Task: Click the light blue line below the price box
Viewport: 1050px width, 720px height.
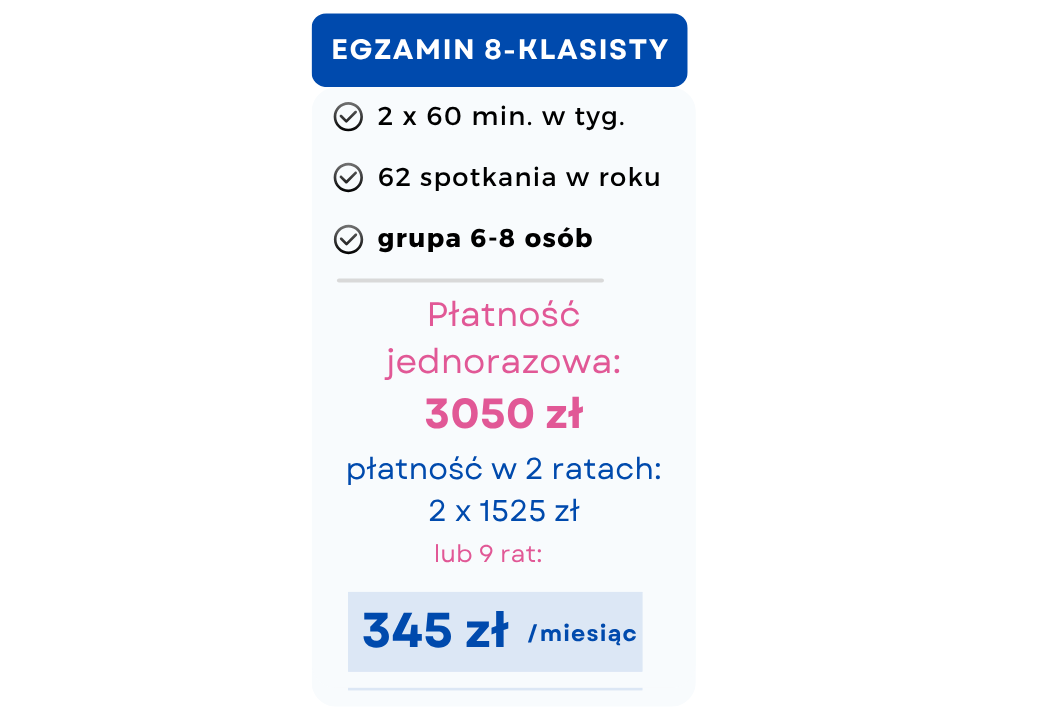Action: 495,689
